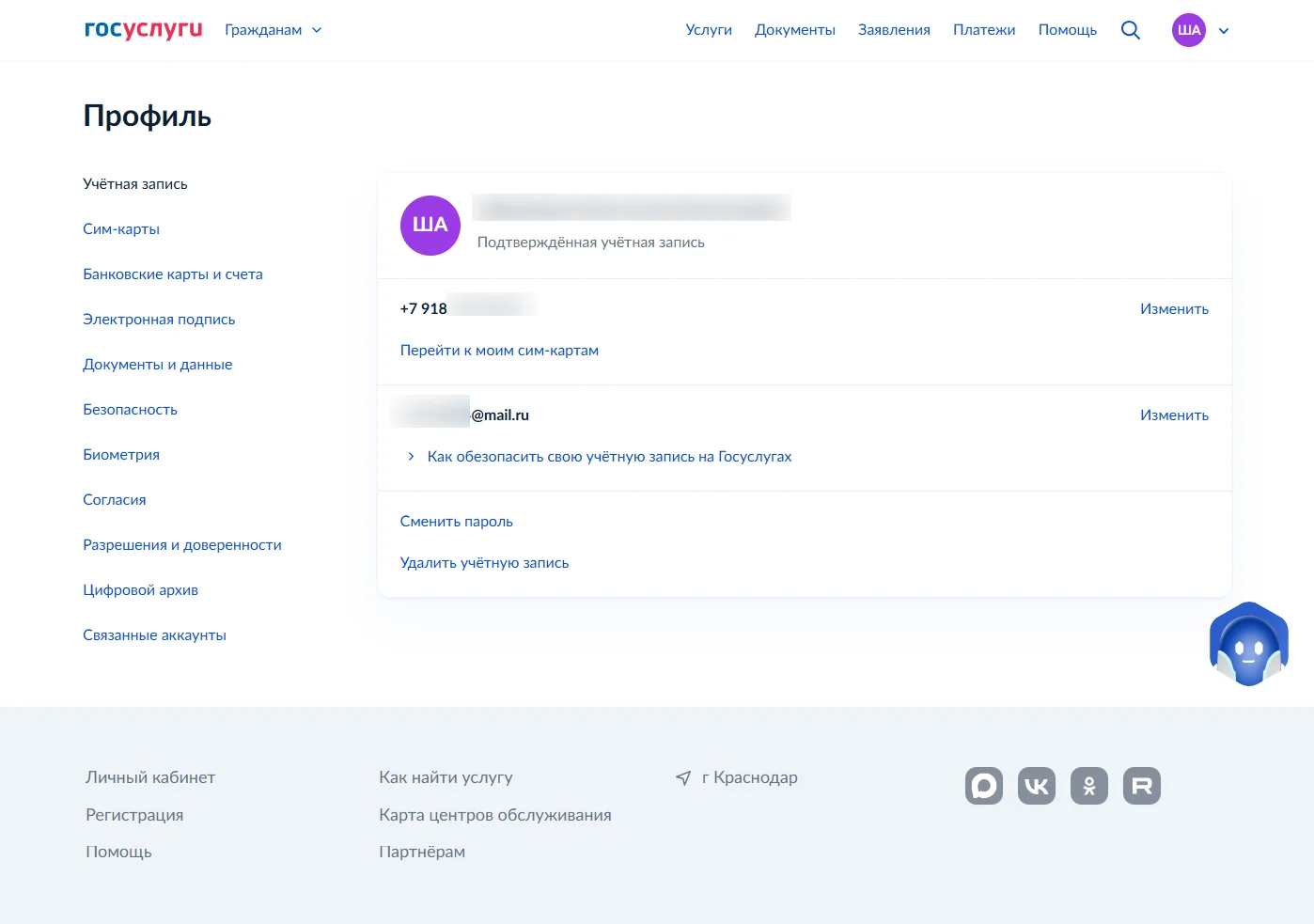
Task: Open the Безопасность section
Action: (x=130, y=410)
